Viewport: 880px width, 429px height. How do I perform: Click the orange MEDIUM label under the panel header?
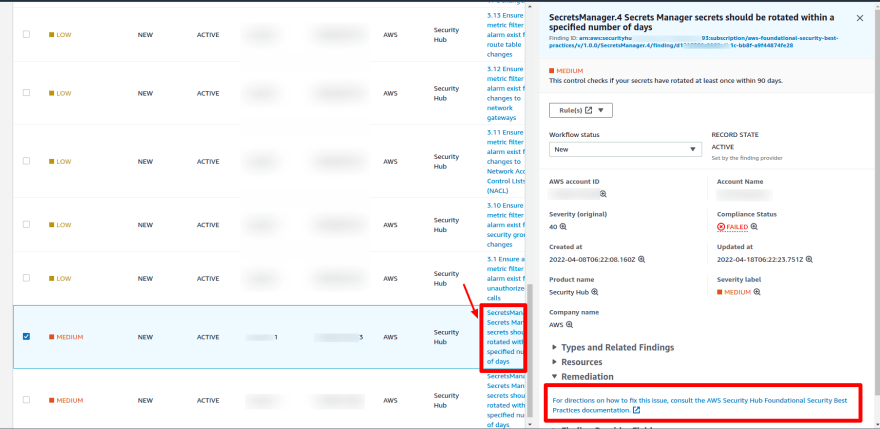pos(566,71)
